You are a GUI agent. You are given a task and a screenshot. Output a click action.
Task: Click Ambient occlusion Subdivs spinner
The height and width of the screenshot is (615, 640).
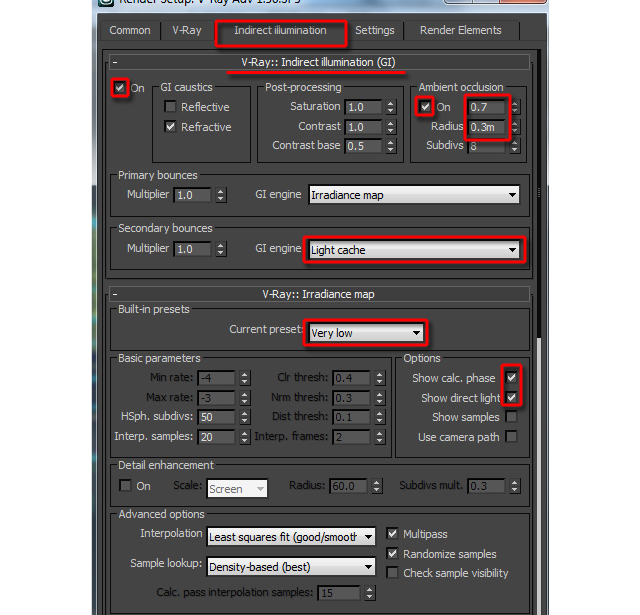pos(515,146)
